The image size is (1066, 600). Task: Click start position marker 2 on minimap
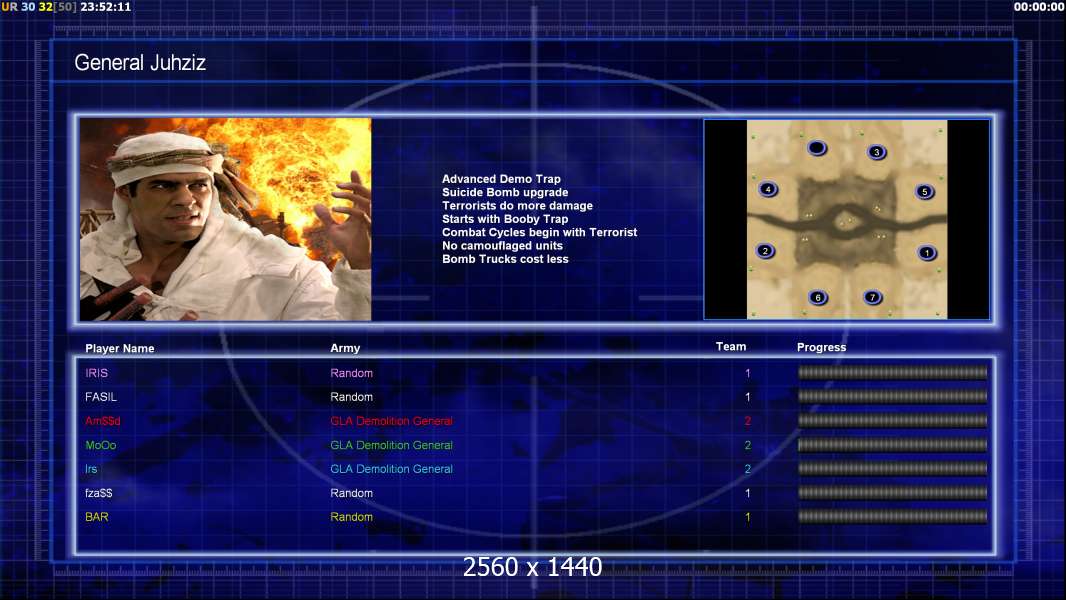[765, 251]
